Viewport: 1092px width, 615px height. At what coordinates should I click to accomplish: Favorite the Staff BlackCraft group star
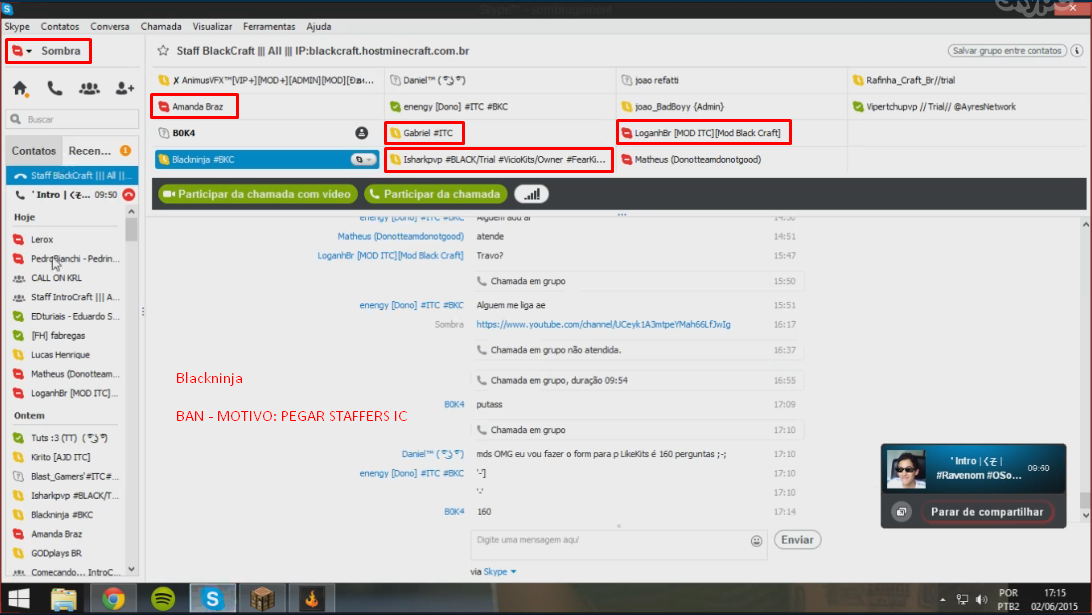pos(163,51)
